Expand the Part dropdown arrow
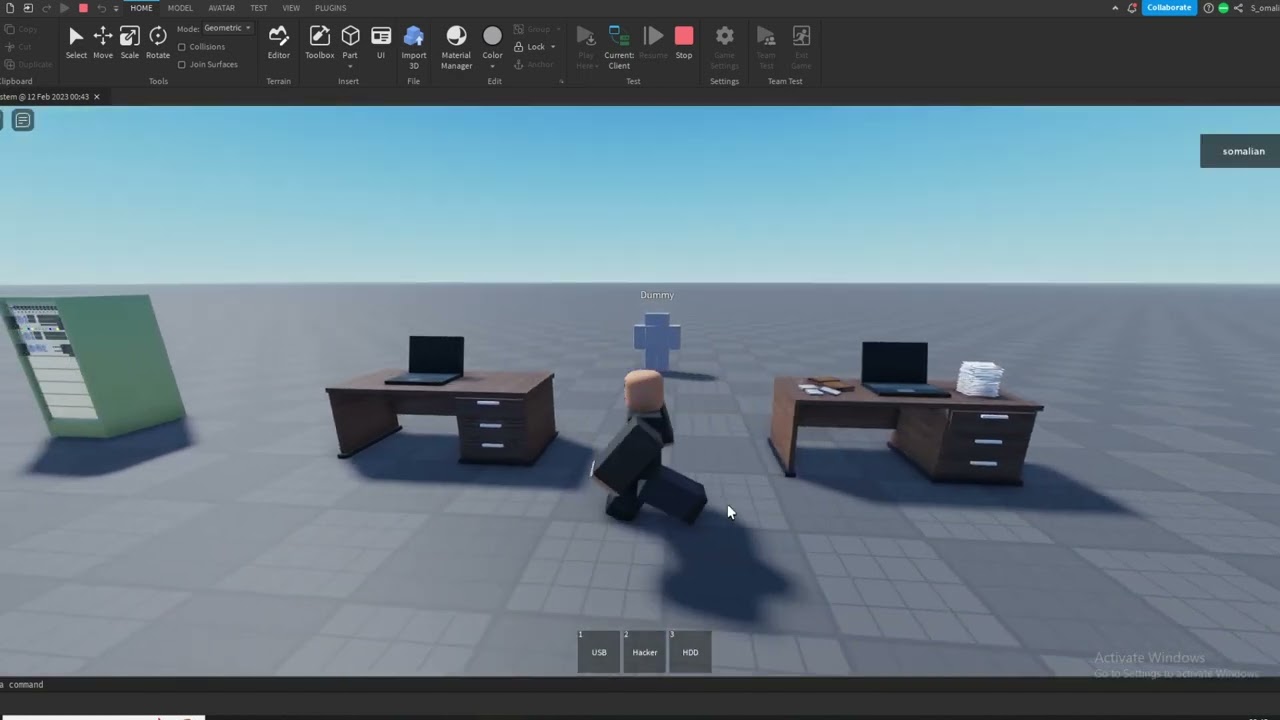The height and width of the screenshot is (720, 1280). point(350,66)
